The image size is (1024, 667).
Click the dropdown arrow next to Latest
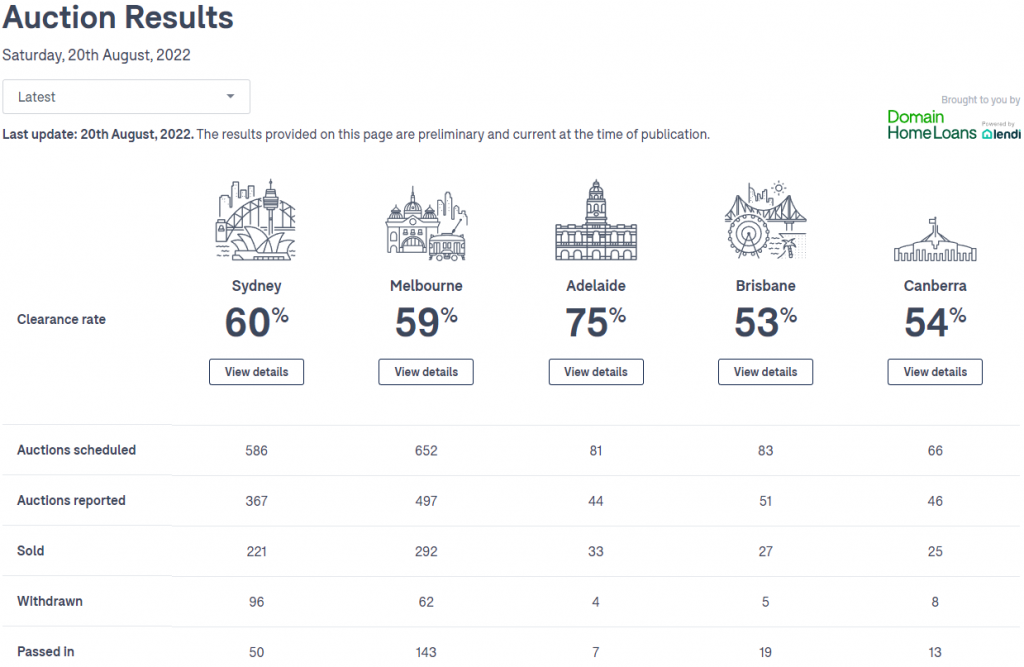click(x=230, y=97)
